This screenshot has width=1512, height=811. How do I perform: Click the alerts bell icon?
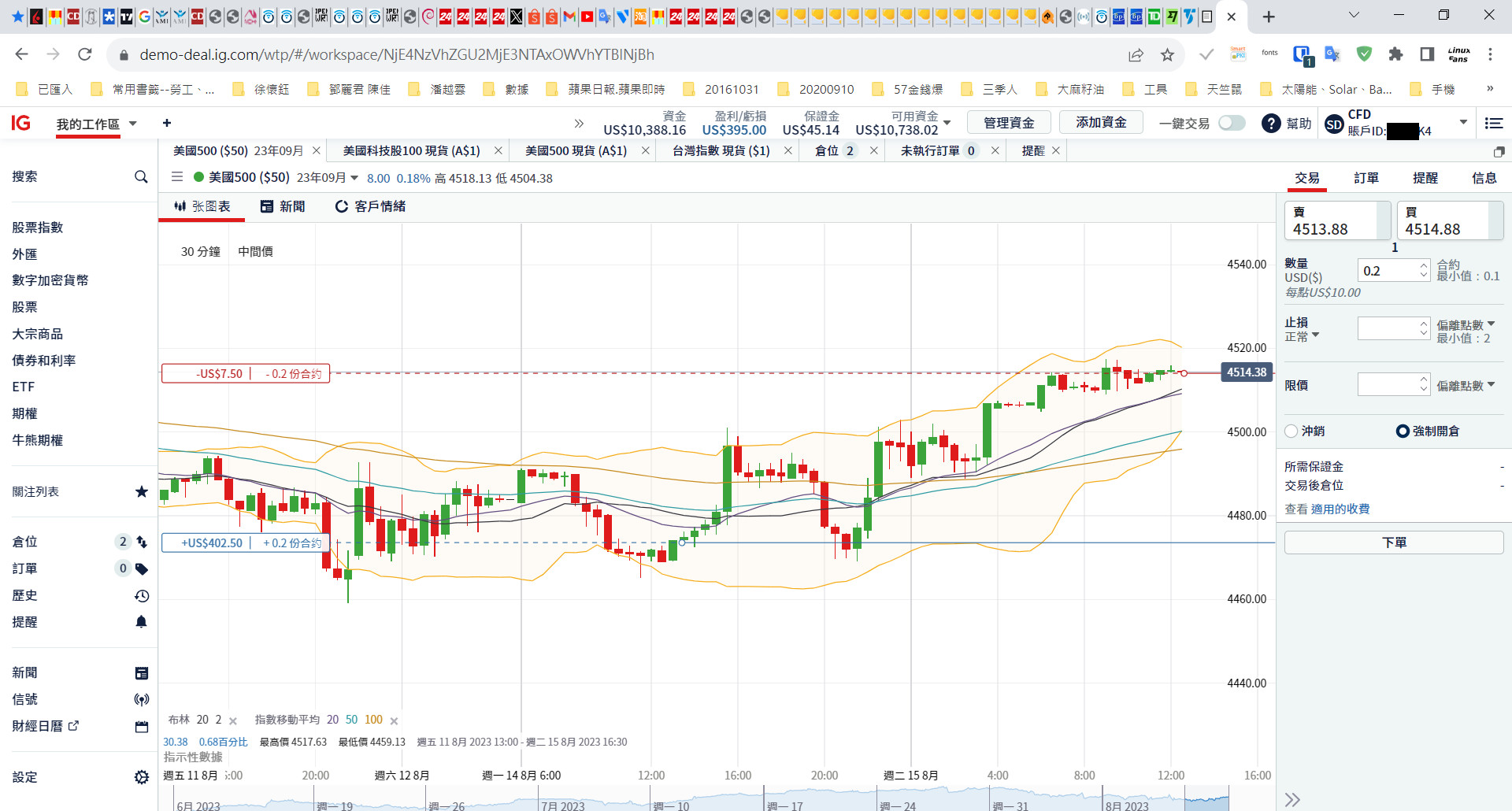click(x=142, y=622)
